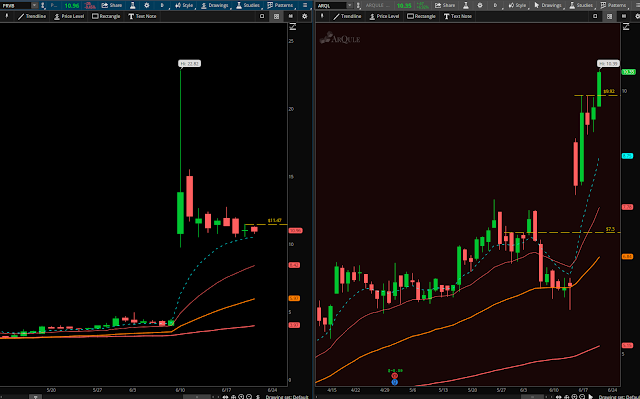Click Share in the left chart toolbar
The image size is (640, 399).
pyautogui.click(x=112, y=5)
